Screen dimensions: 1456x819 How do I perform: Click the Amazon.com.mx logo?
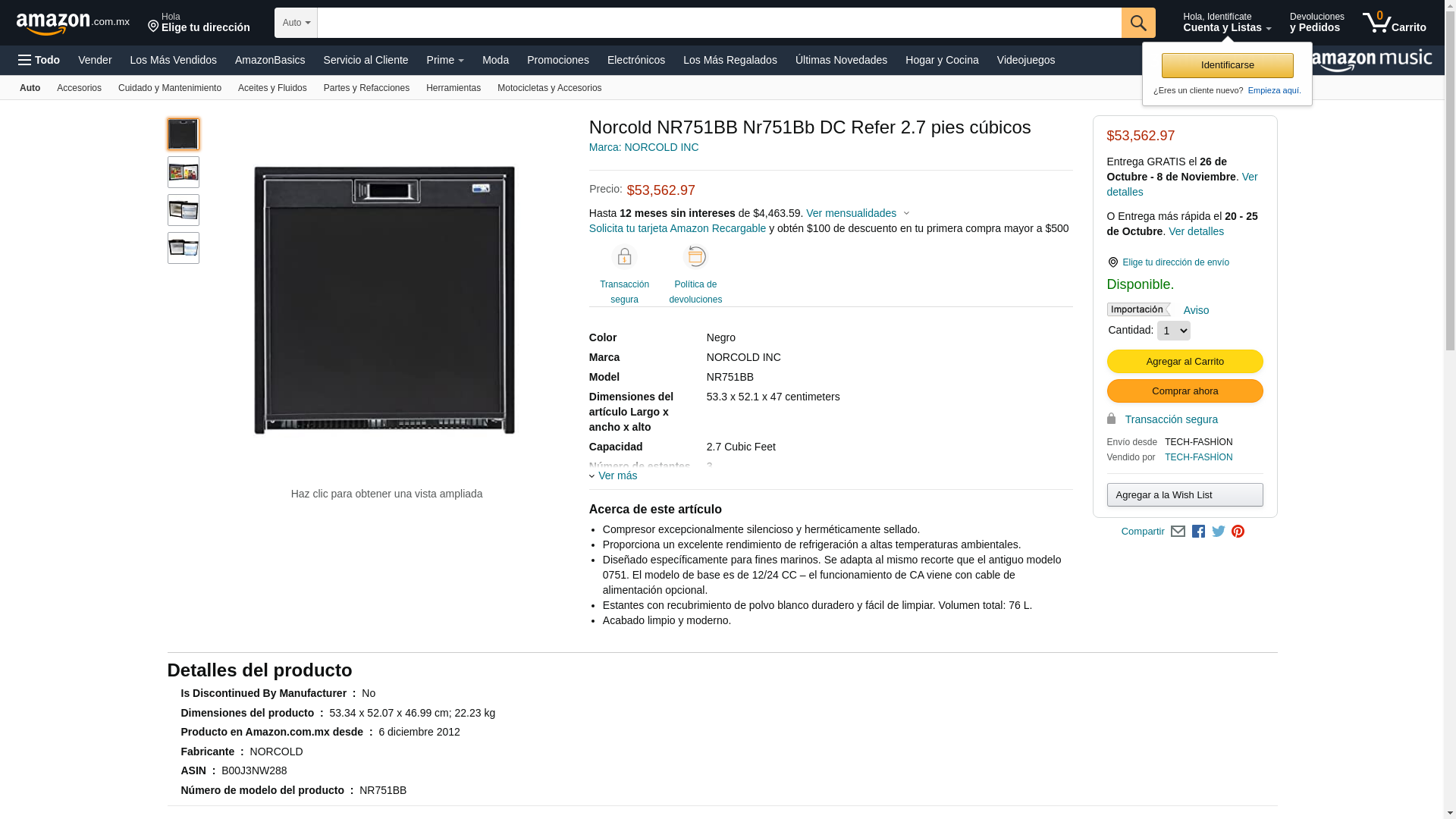tap(72, 23)
